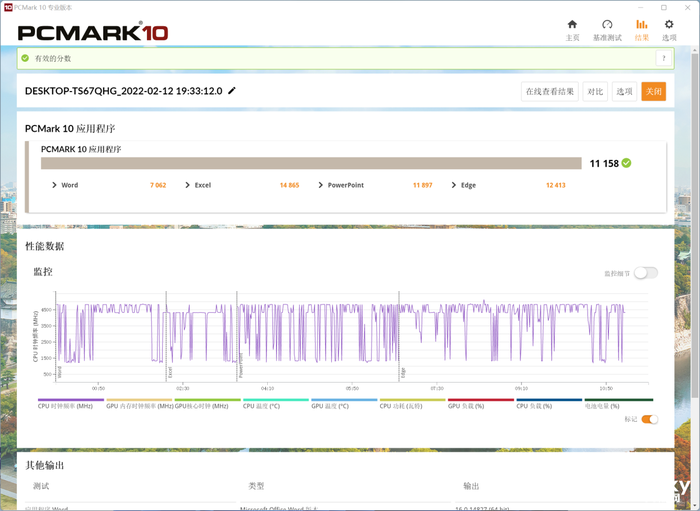Click green checkmark next to 11 158 score
Screen dimensions: 700x511
coord(626,163)
